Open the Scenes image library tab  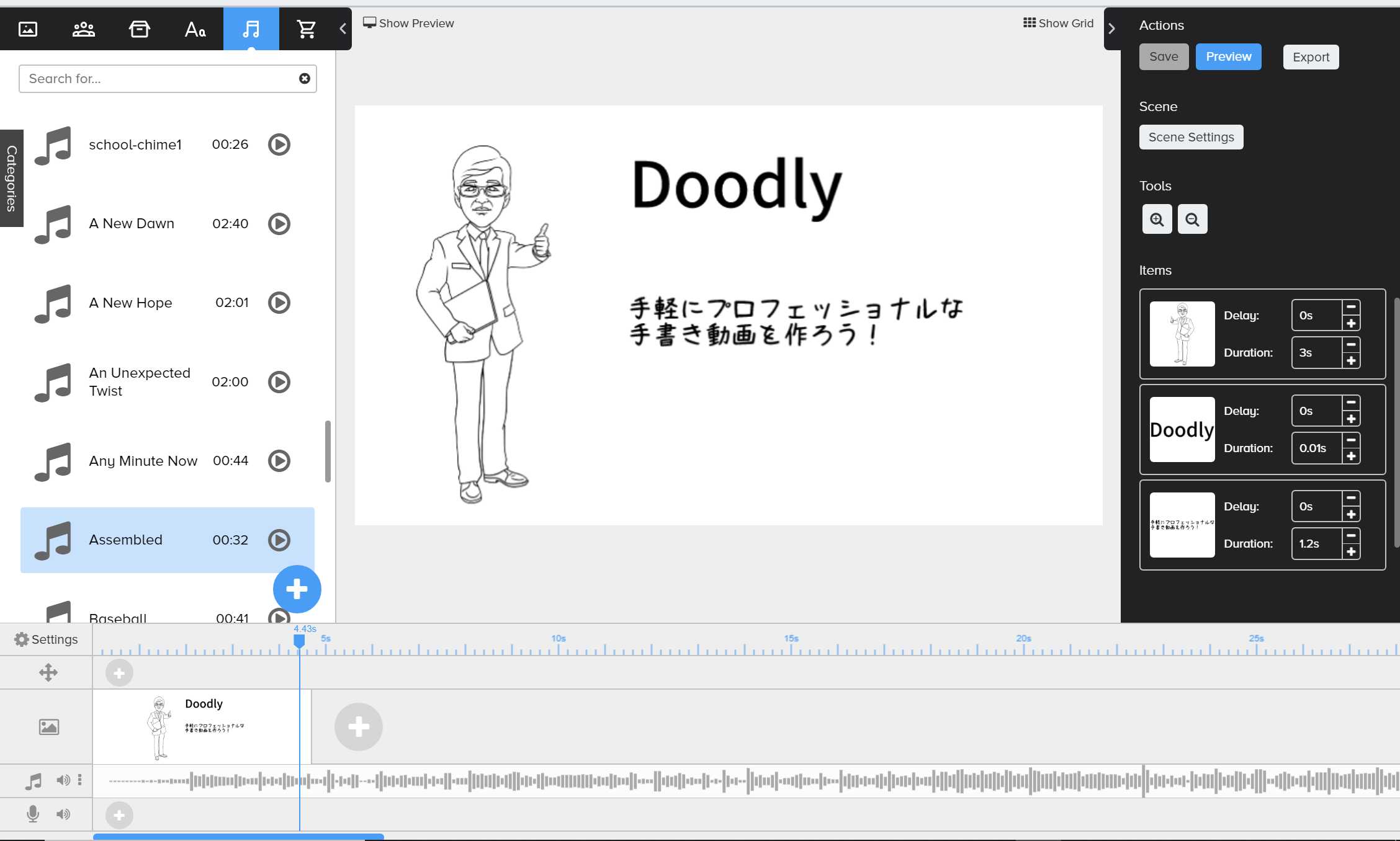pyautogui.click(x=28, y=29)
